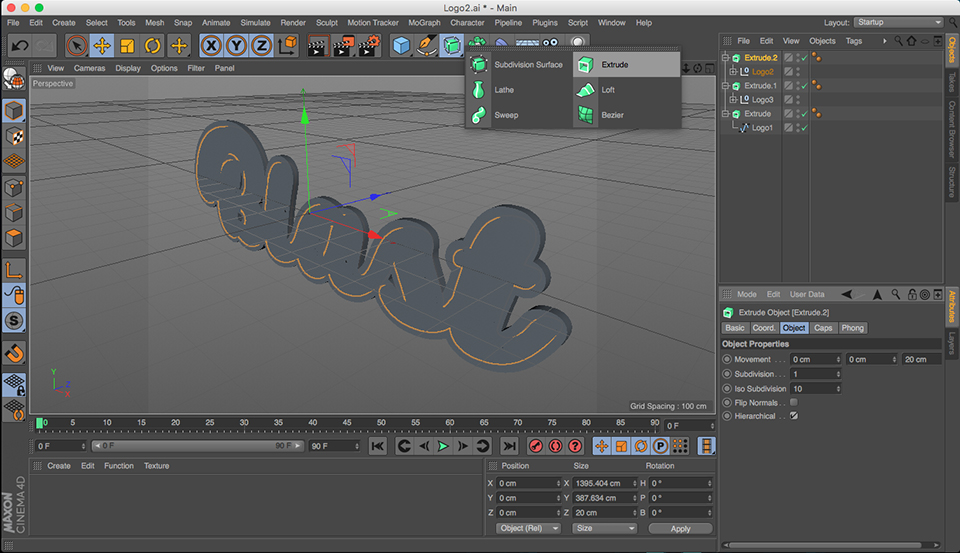The image size is (960, 553).
Task: Select the Scale tool
Action: tap(127, 45)
